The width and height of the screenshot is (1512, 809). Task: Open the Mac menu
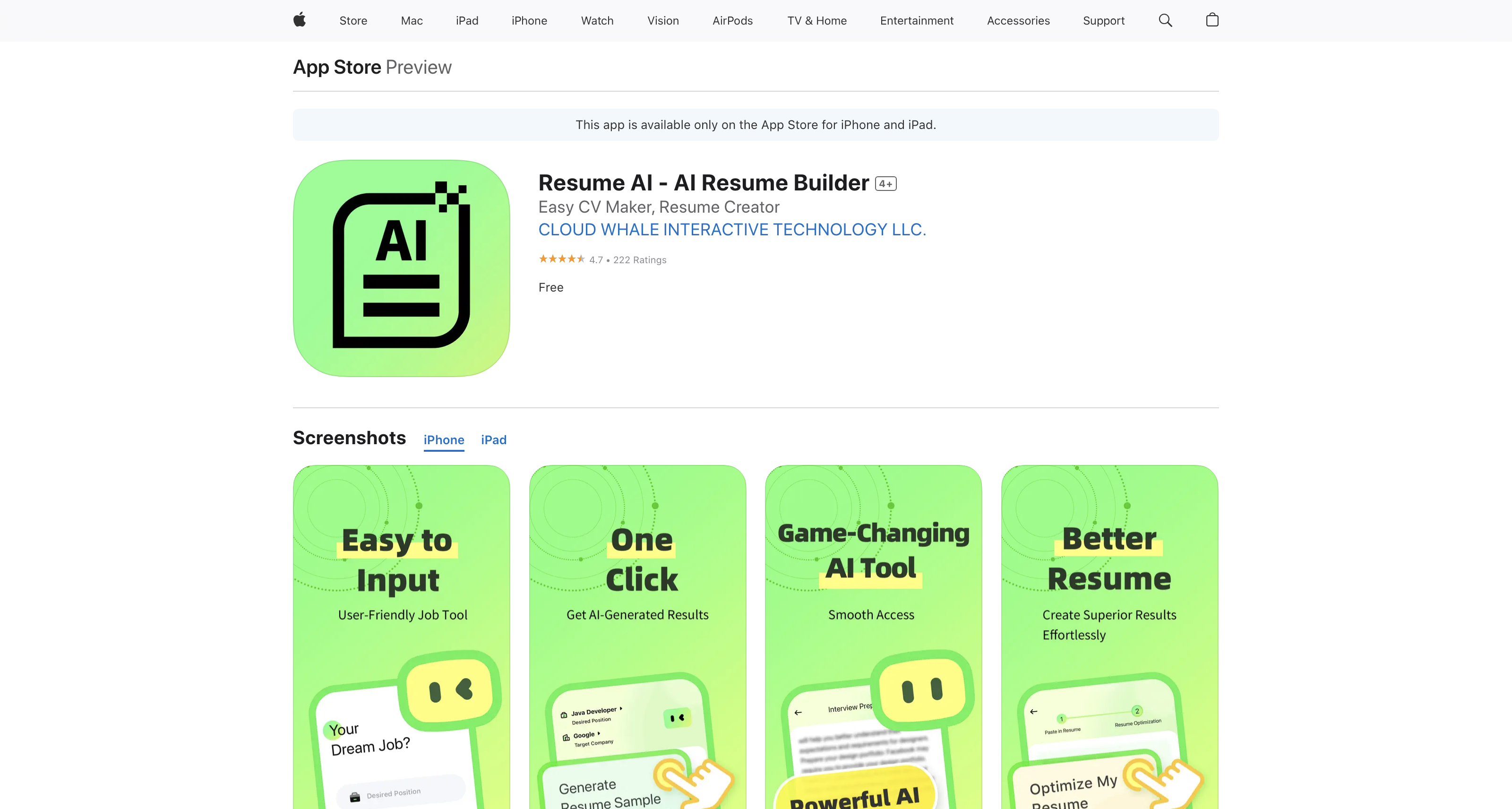click(x=412, y=20)
